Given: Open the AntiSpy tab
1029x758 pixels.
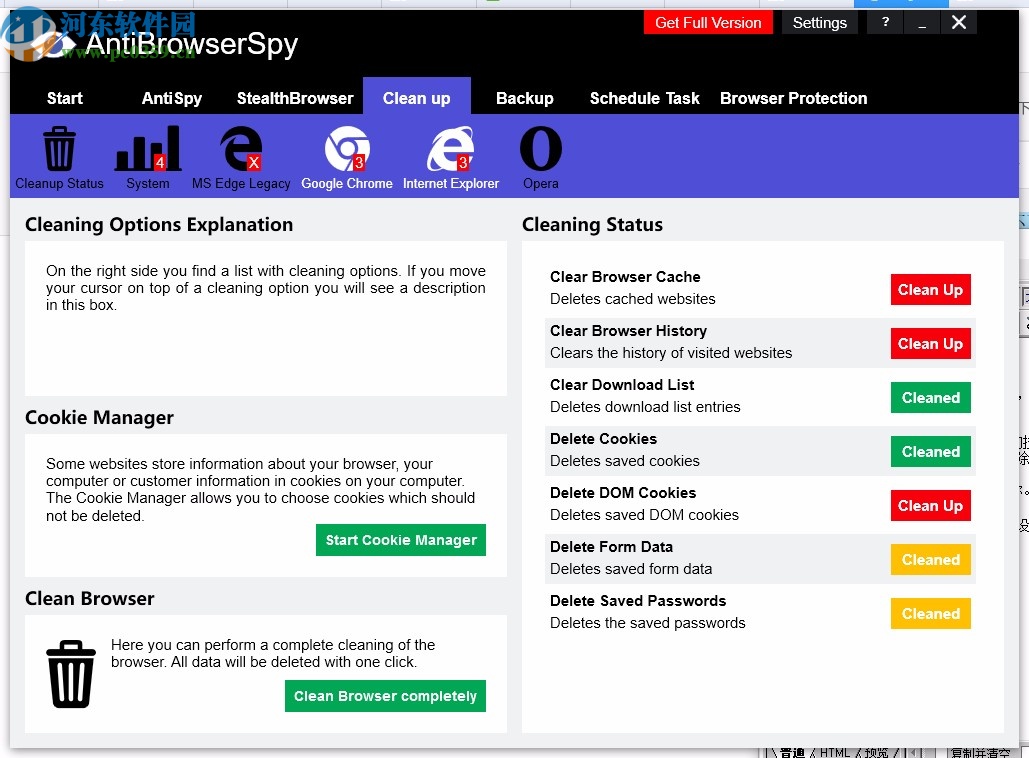Looking at the screenshot, I should pyautogui.click(x=171, y=98).
